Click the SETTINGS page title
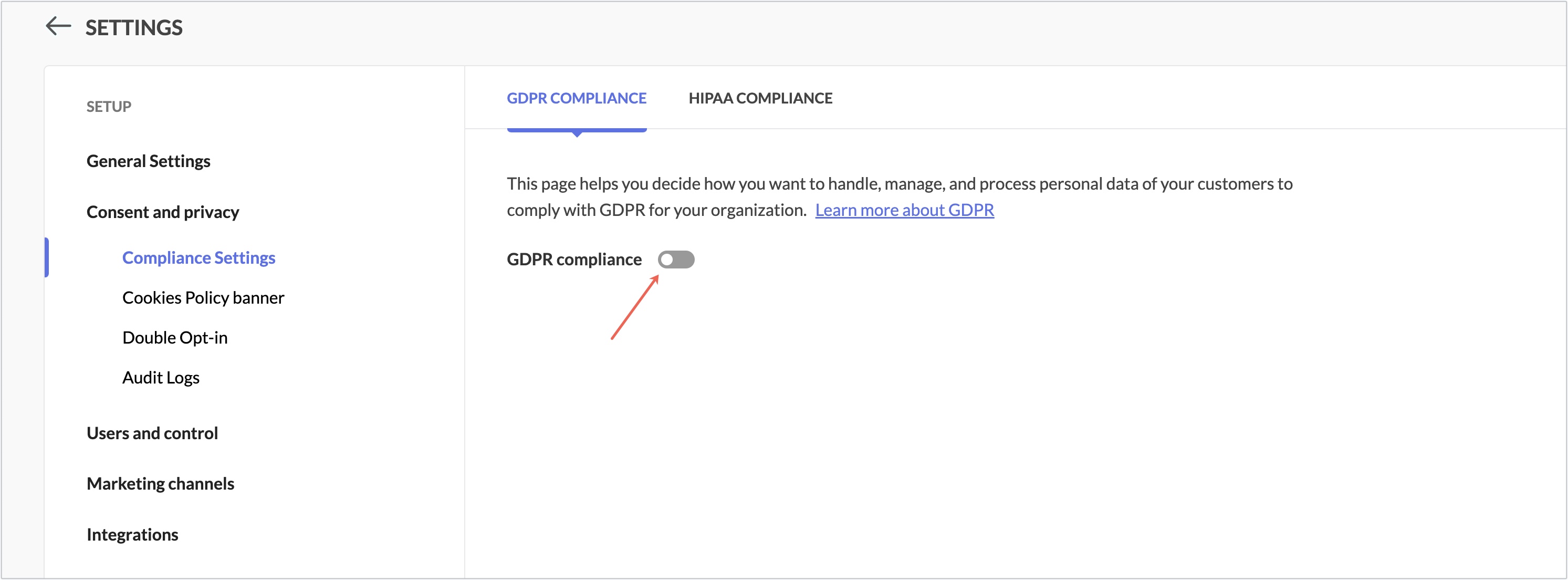The height and width of the screenshot is (580, 1568). click(x=133, y=27)
